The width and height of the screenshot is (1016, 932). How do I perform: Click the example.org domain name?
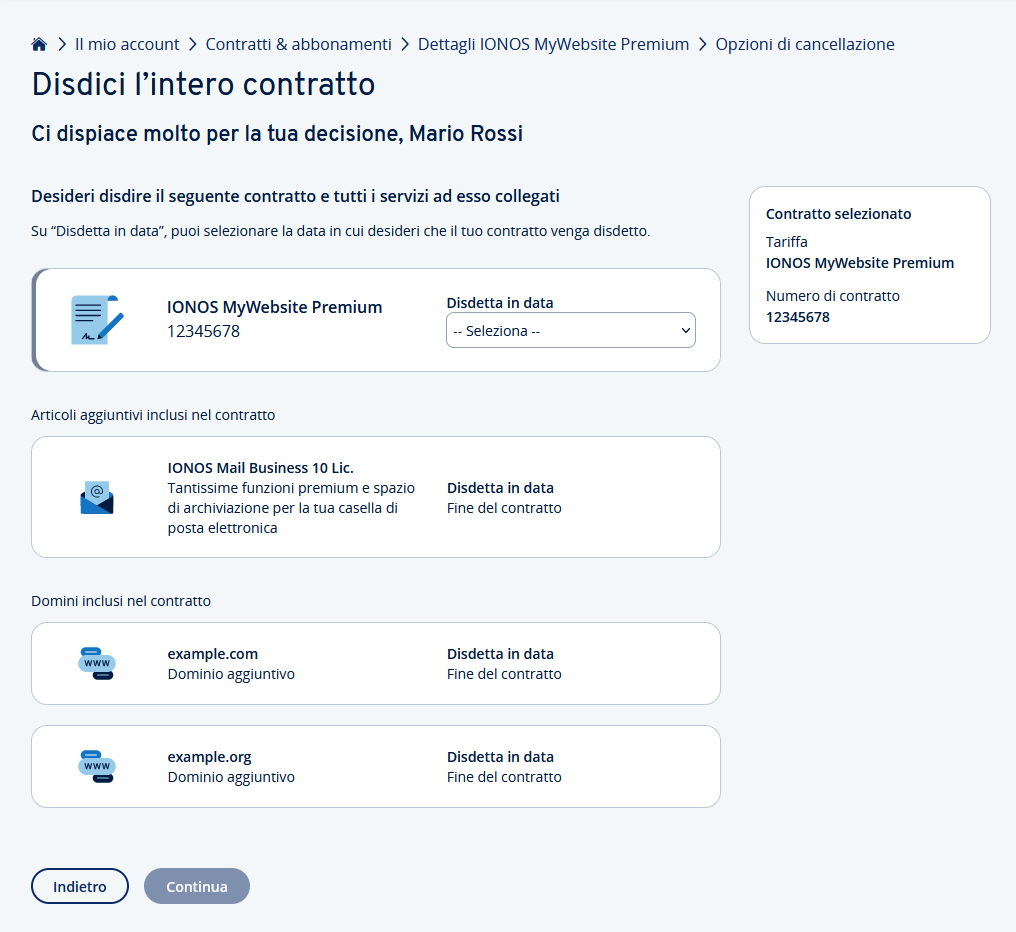click(209, 757)
